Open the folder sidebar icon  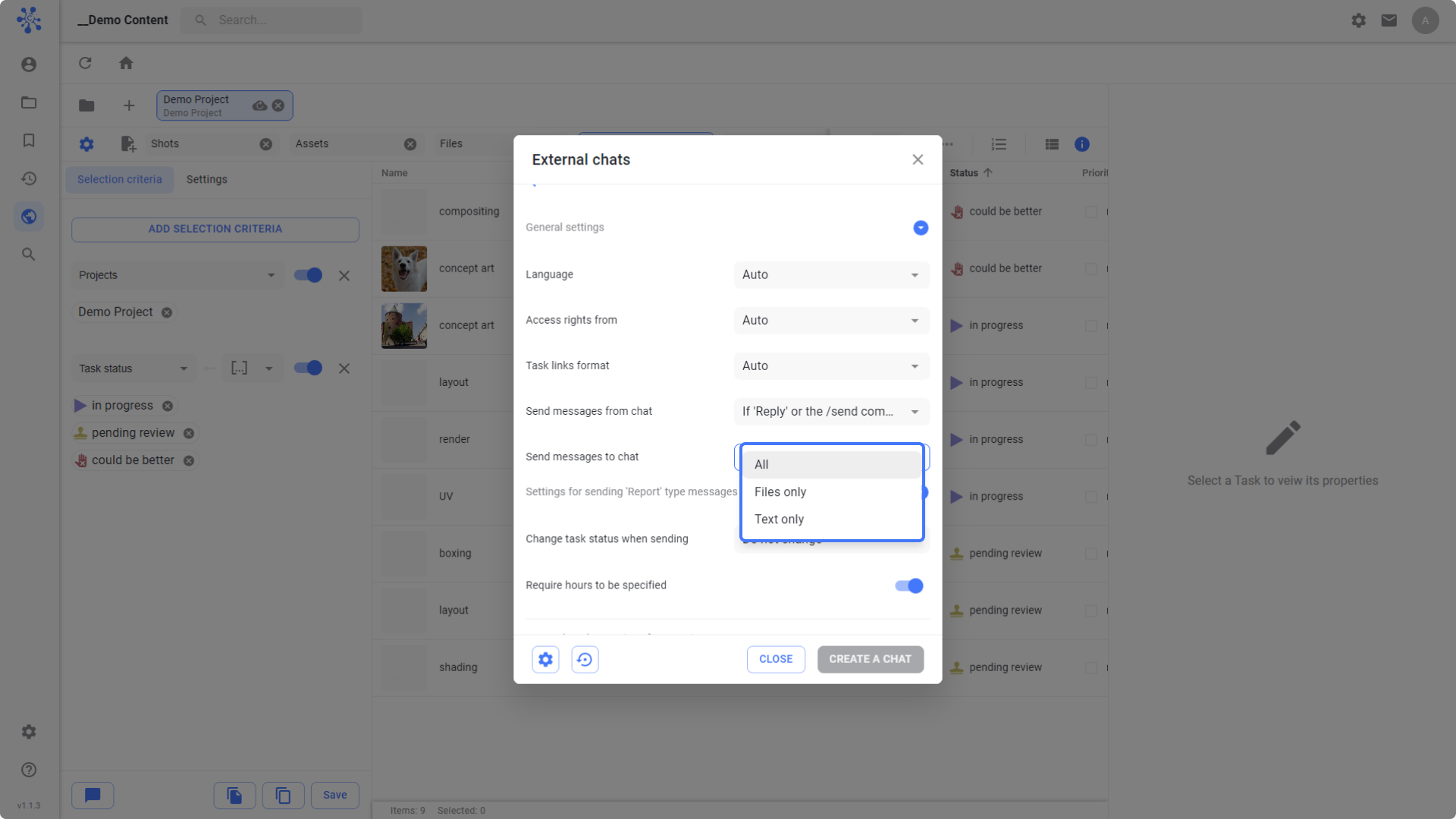(29, 102)
